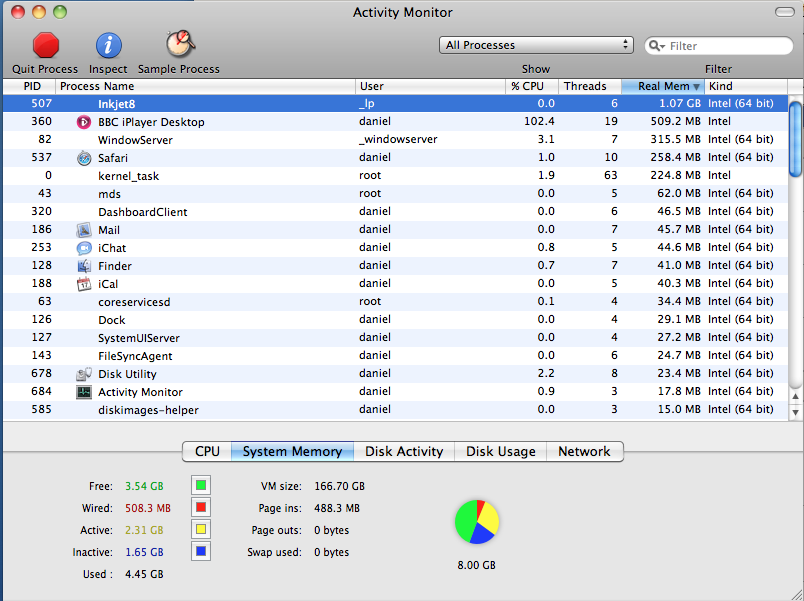Open the Inspect info icon
Viewport: 804px width, 601px height.
point(108,46)
